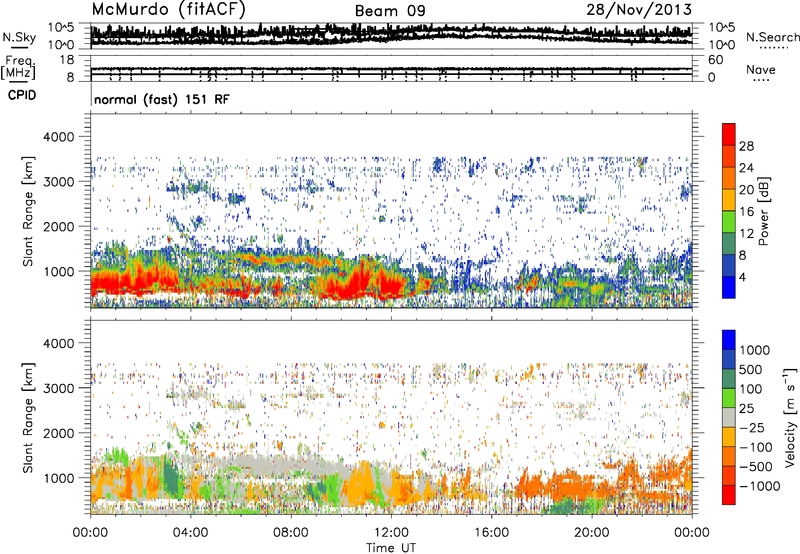This screenshot has height=554, width=800.
Task: Click the red bottom of Velocity colorbar
Action: point(729,495)
